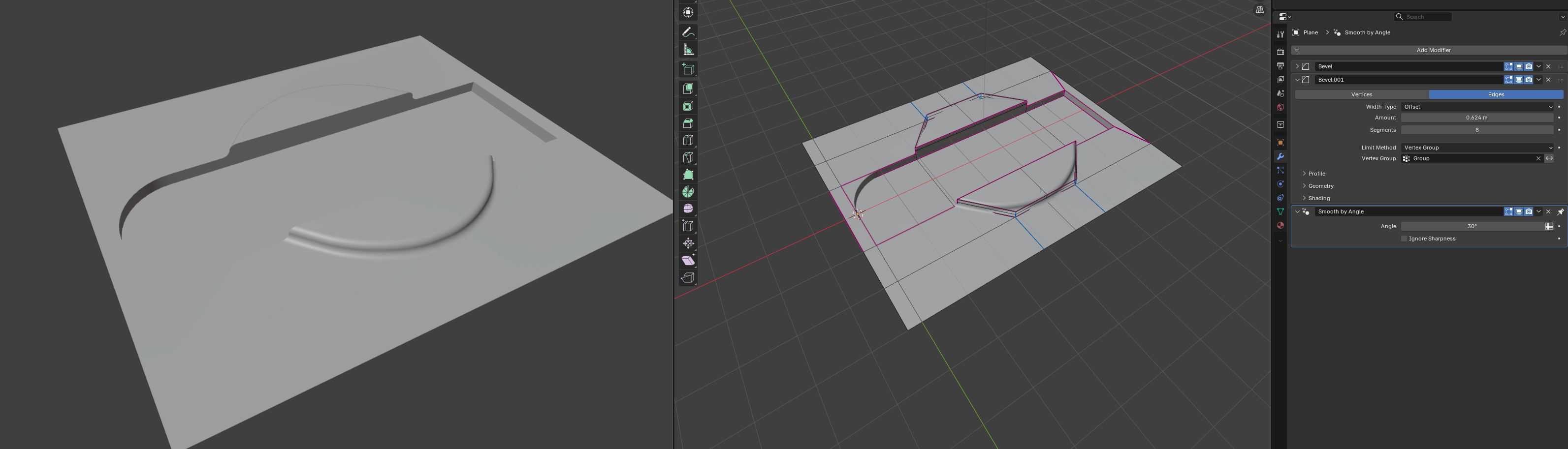Image resolution: width=1568 pixels, height=449 pixels.
Task: Select the Add Cube tool
Action: (688, 69)
